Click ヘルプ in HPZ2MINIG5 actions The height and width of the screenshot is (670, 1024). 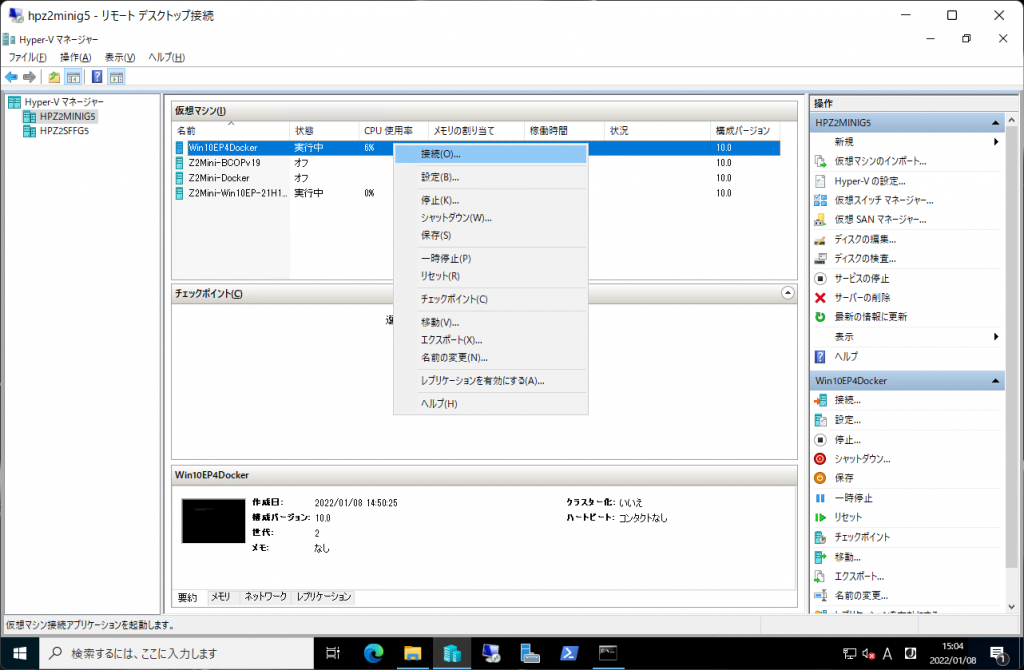click(x=846, y=357)
